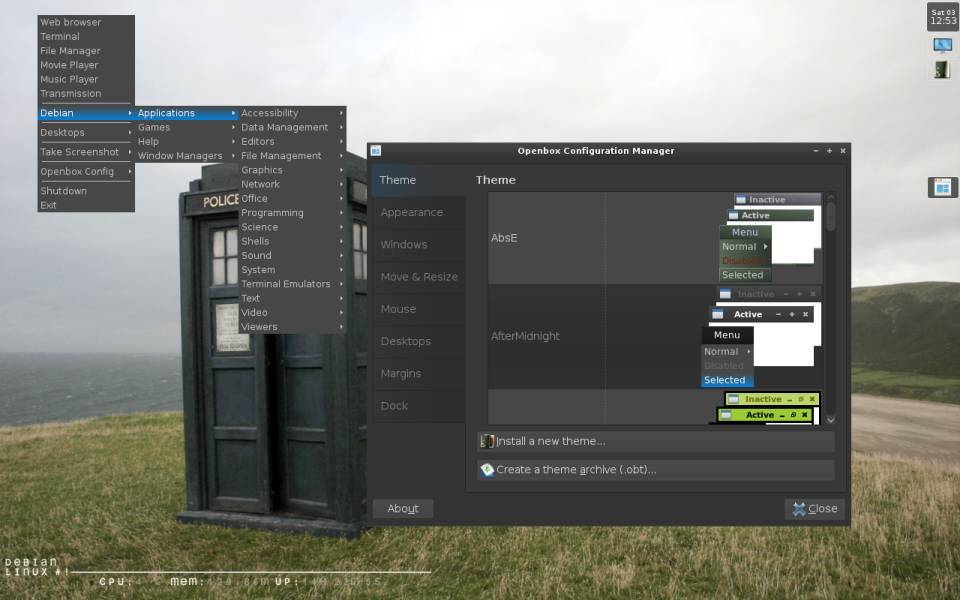Click the About button
Screen dimensions: 960x600
pos(403,509)
